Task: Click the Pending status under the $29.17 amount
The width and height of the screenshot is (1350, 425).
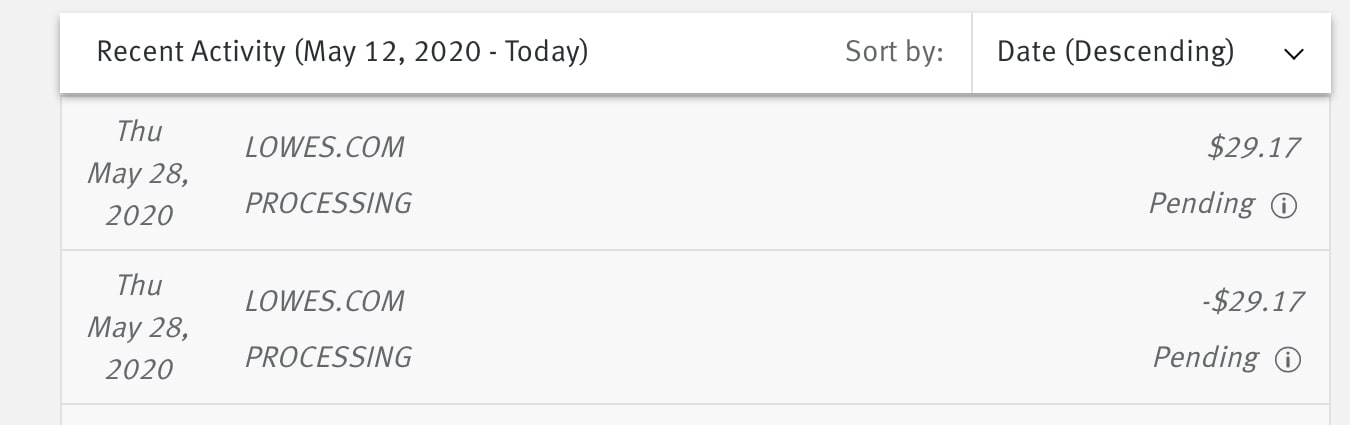Action: click(x=1201, y=204)
